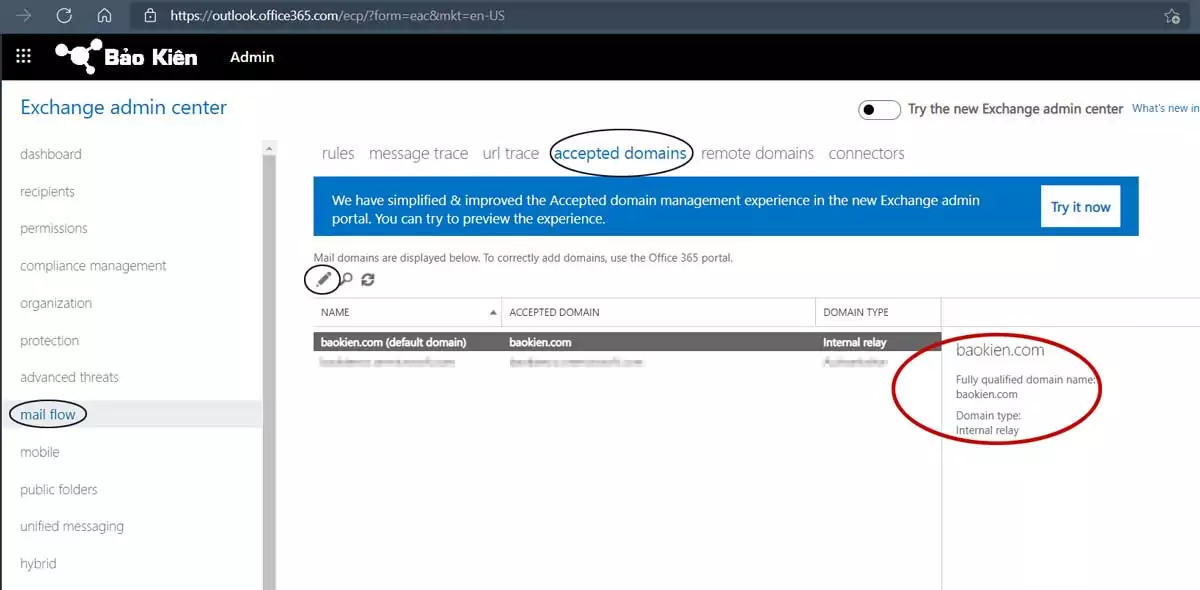This screenshot has height=590, width=1200.
Task: Select the baokien.com (default domain) row
Action: [627, 342]
